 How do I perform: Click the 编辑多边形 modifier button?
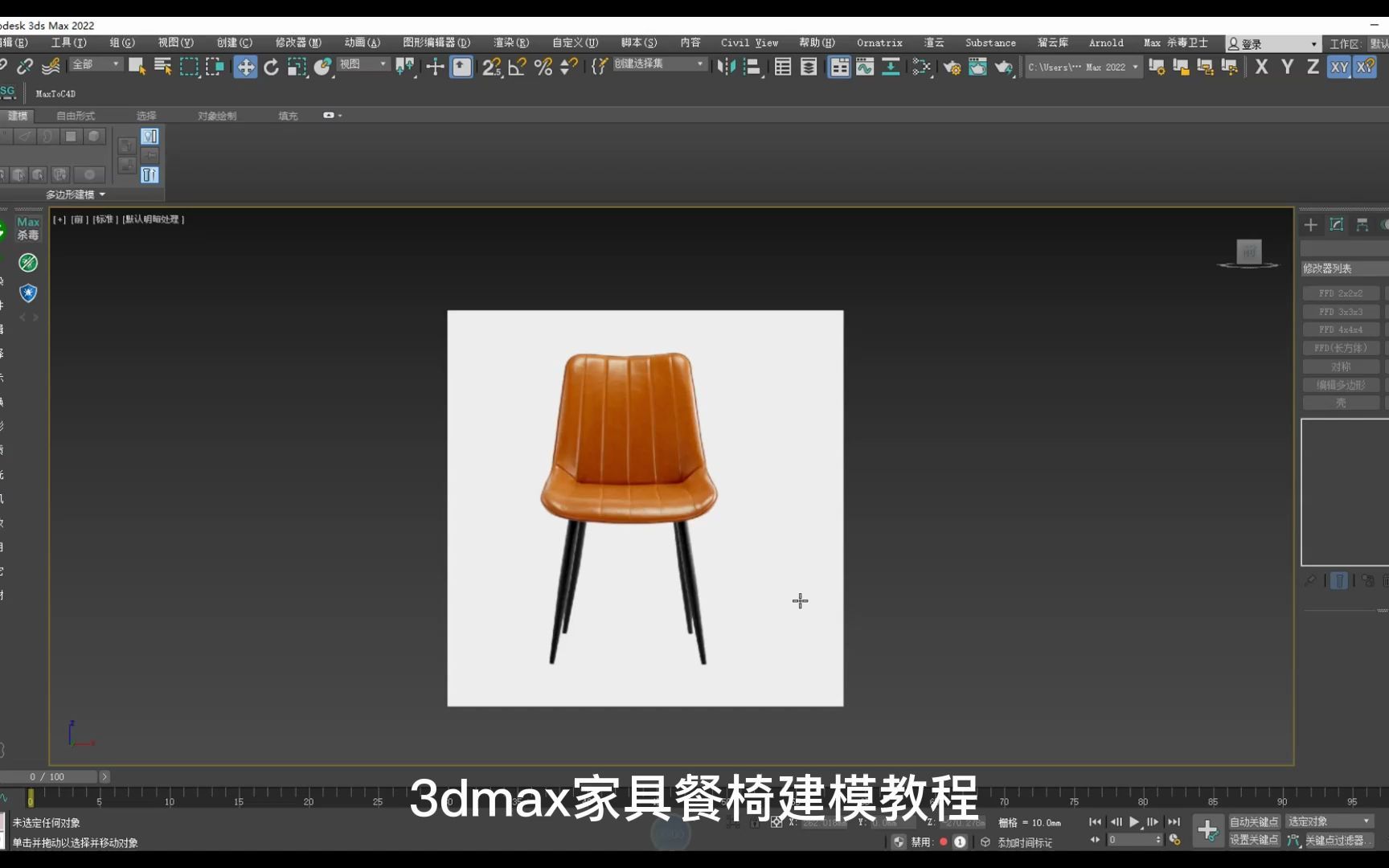pyautogui.click(x=1340, y=384)
